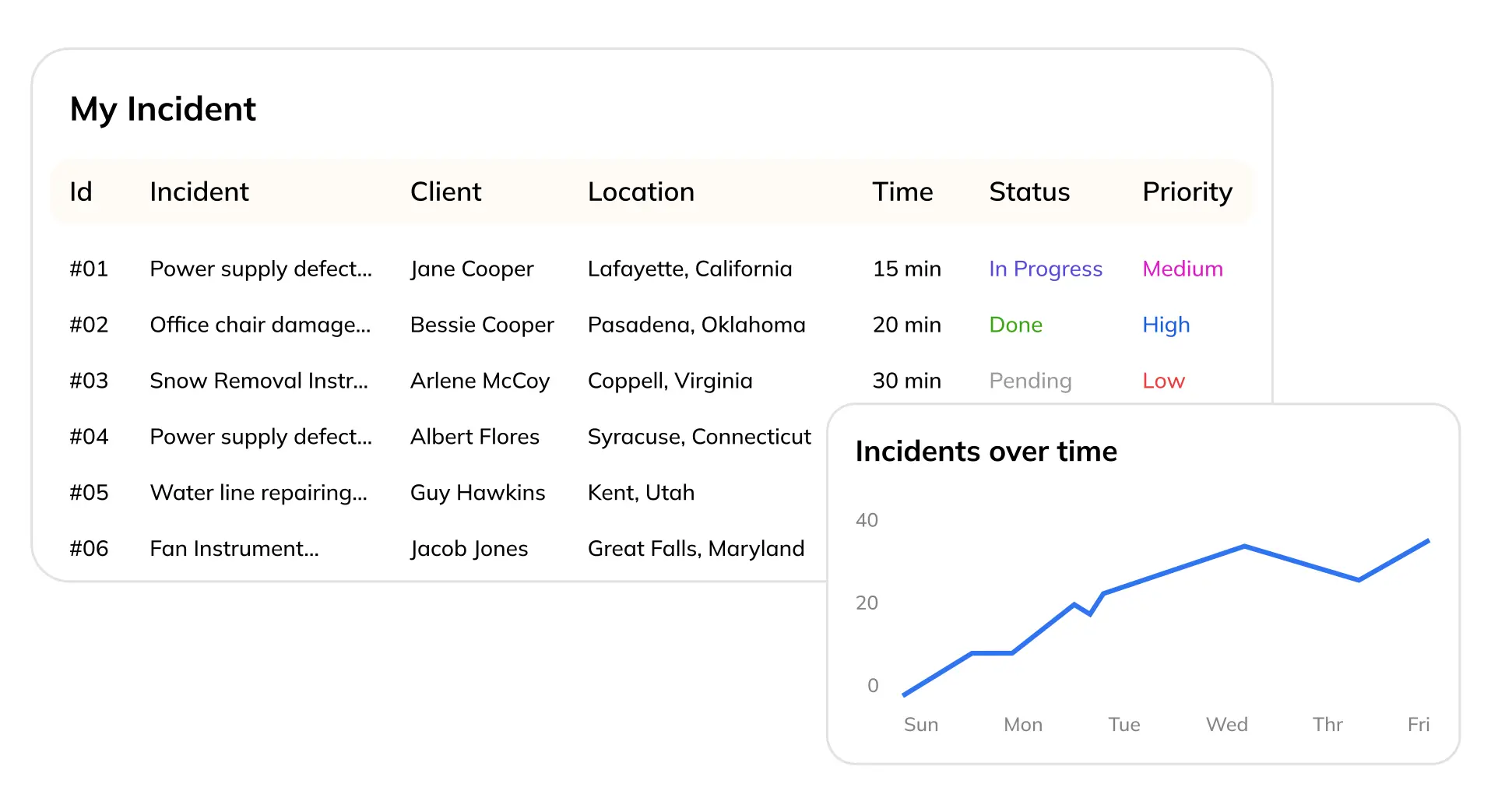1491x812 pixels.
Task: Click the 30 min time cell
Action: coord(906,381)
